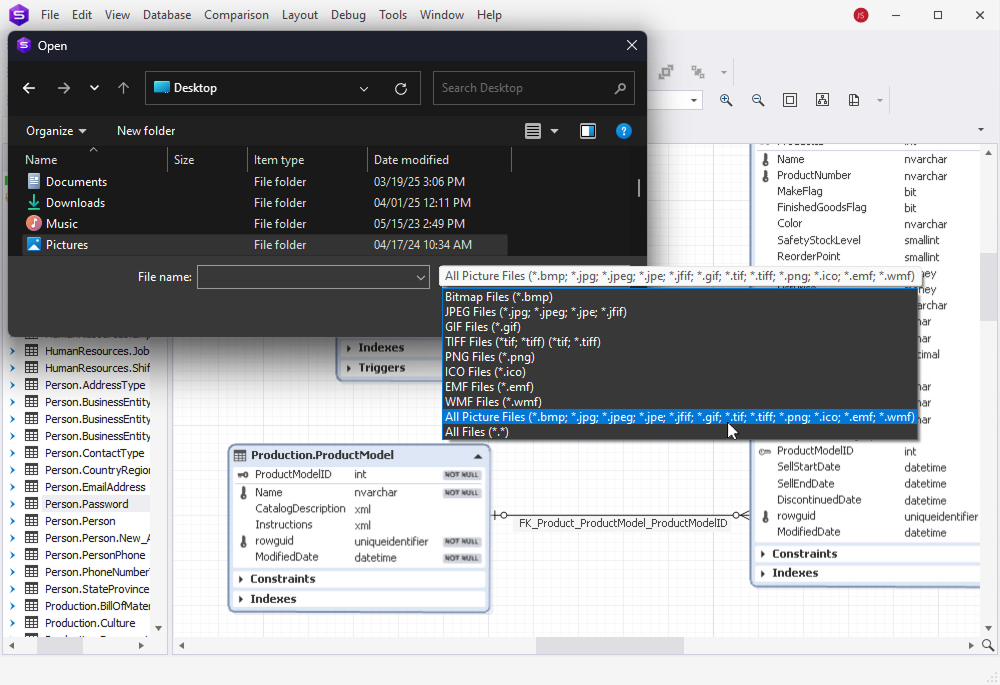Viewport: 1000px width, 685px height.
Task: Click the New folder button
Action: click(144, 130)
